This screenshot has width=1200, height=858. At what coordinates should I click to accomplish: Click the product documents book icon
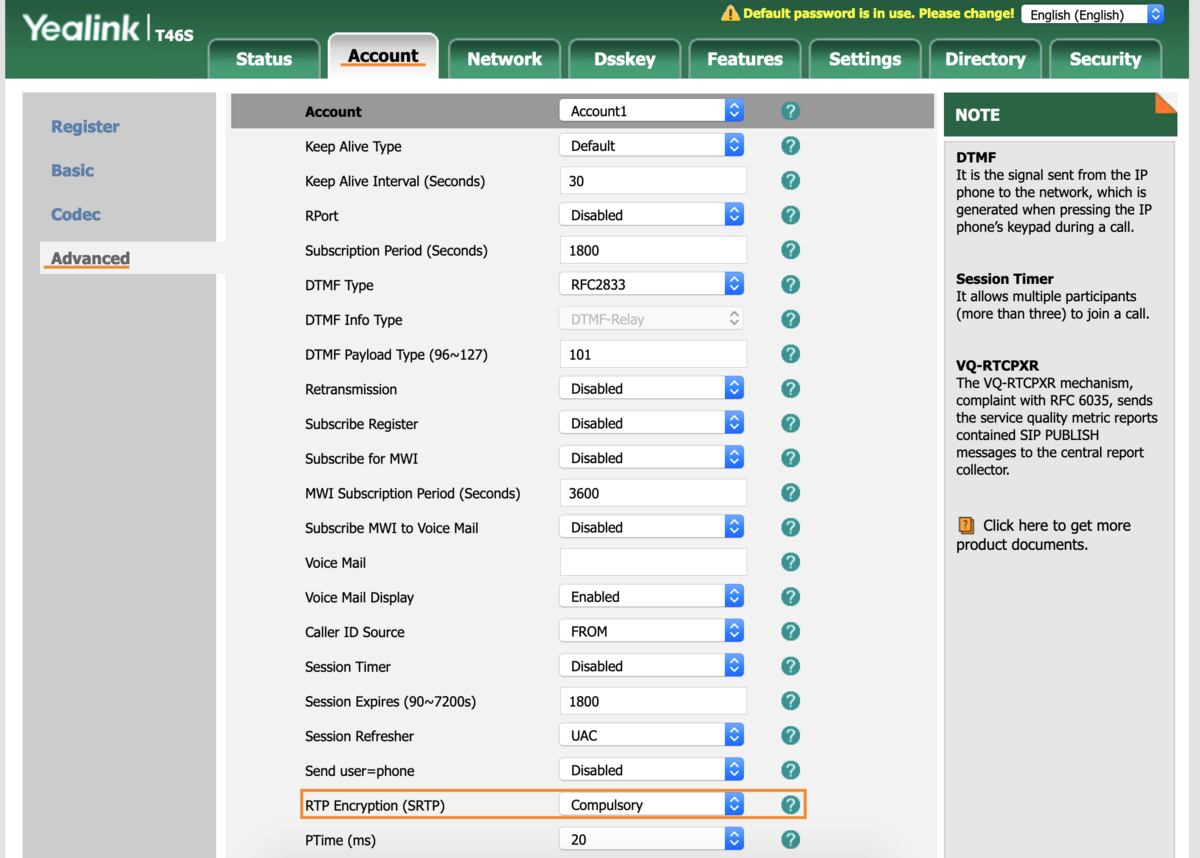(966, 525)
